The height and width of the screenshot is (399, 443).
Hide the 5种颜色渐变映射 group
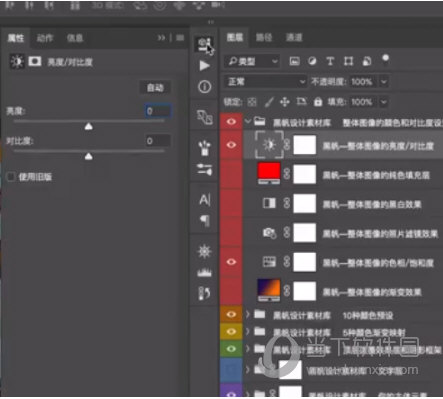pyautogui.click(x=231, y=331)
